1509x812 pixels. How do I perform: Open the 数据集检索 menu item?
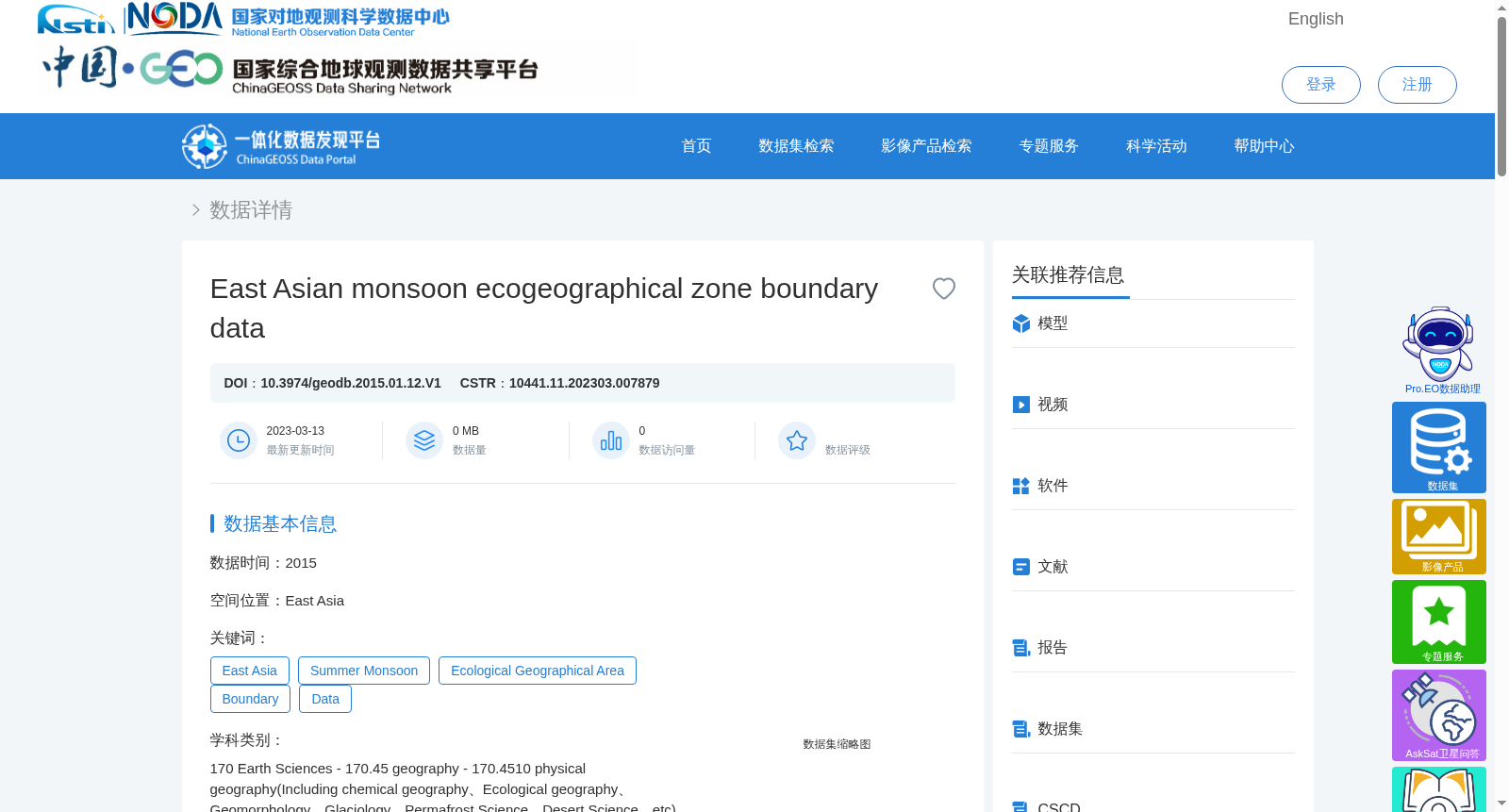coord(796,146)
